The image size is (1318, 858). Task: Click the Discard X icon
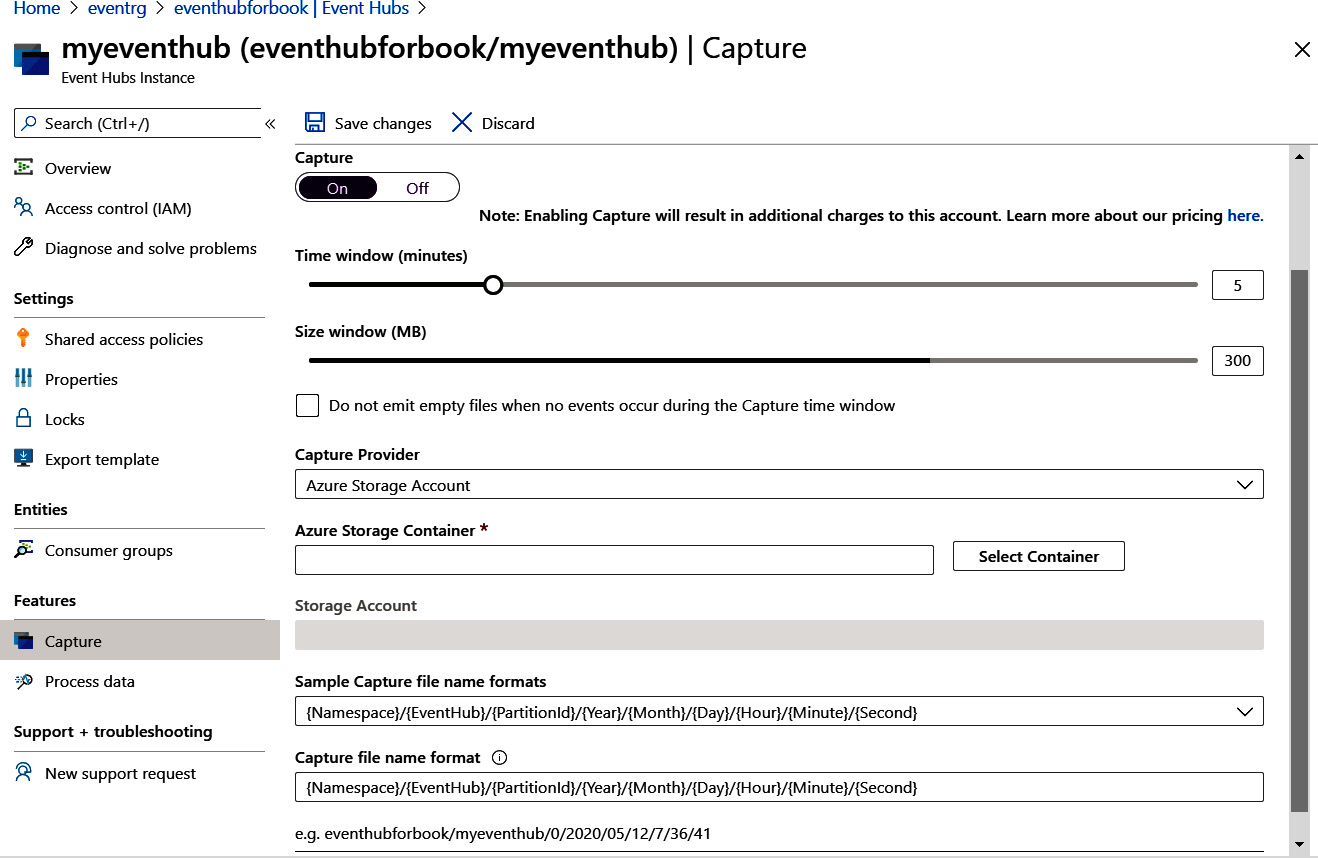coord(462,122)
